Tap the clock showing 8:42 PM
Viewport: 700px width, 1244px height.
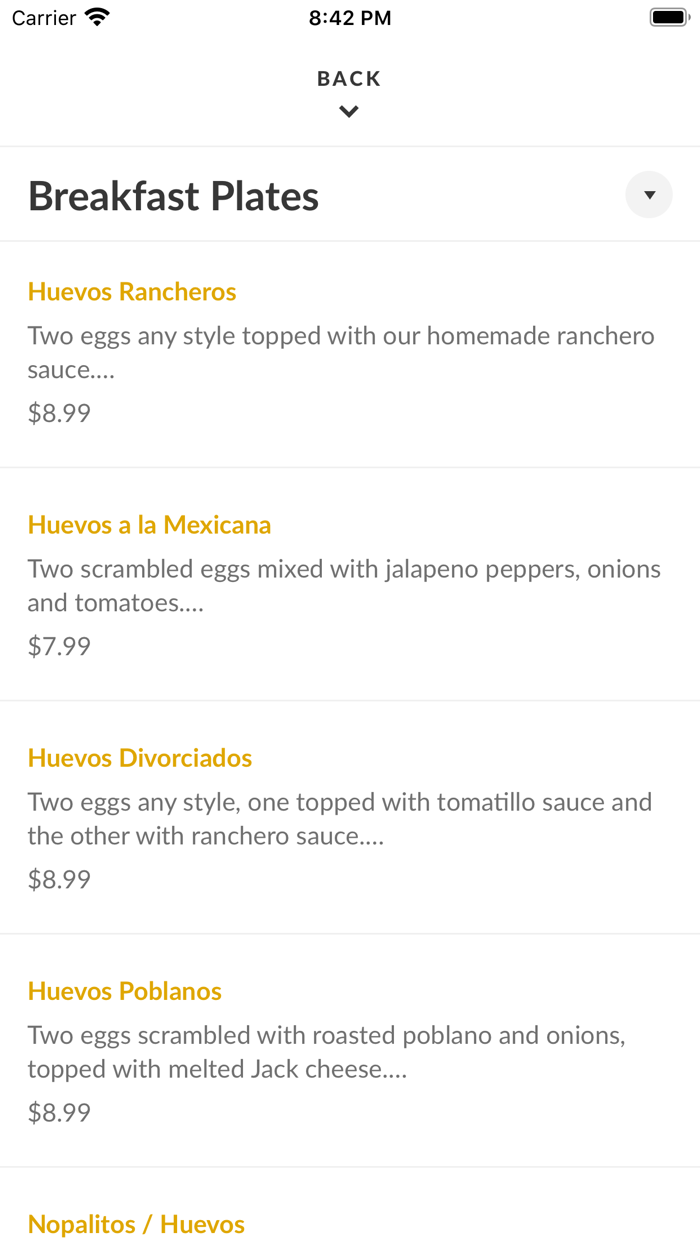tap(349, 17)
